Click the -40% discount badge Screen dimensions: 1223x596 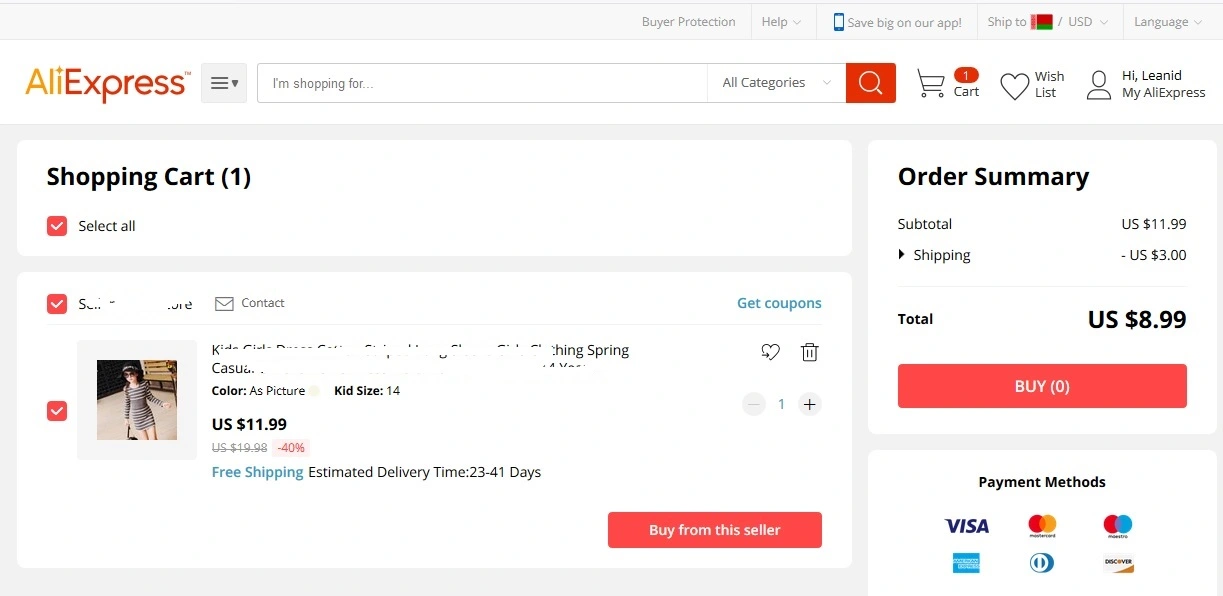[291, 447]
